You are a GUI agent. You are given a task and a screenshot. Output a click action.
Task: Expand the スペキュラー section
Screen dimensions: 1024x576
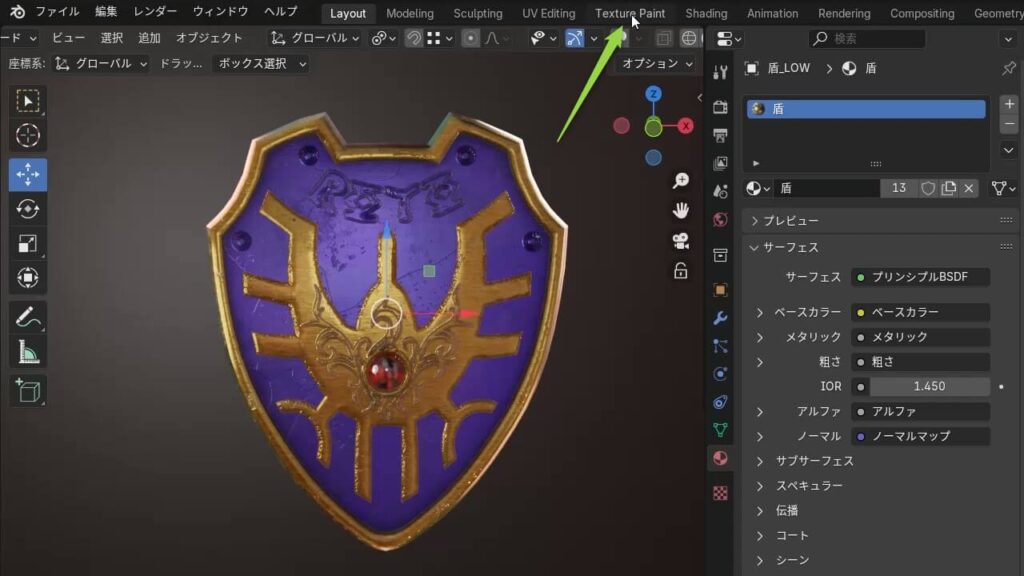click(x=760, y=486)
